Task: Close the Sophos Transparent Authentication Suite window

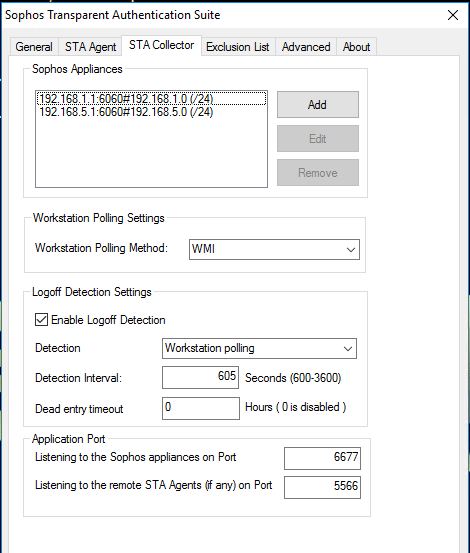Action: click(453, 15)
